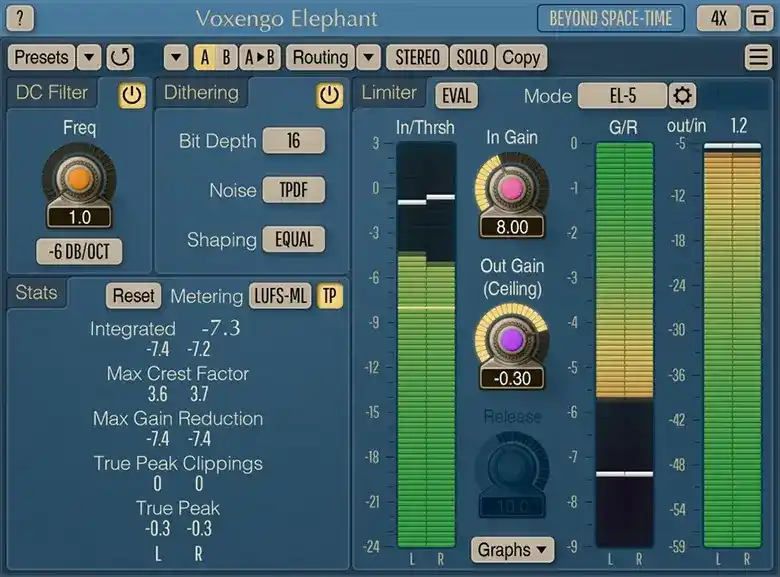
Task: Click the orange Freq knob
Action: 79,179
